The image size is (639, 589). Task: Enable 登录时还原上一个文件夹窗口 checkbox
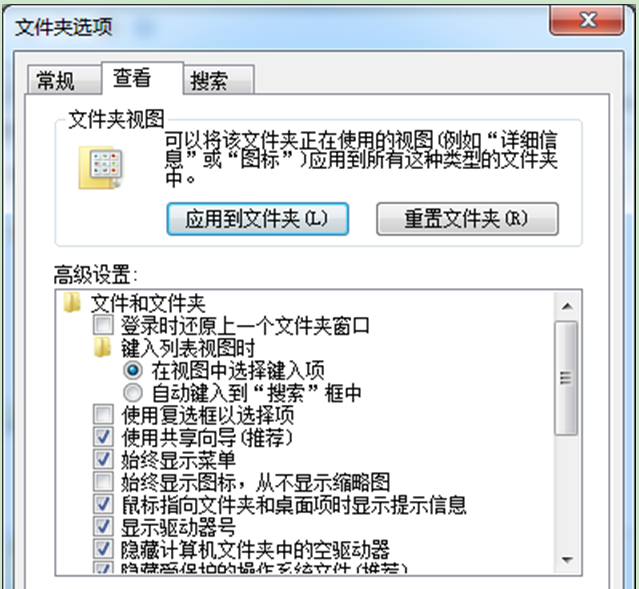(103, 325)
